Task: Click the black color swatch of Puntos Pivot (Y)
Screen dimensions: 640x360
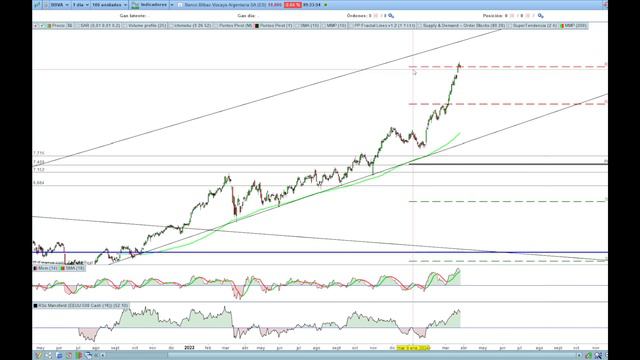Action: point(257,26)
